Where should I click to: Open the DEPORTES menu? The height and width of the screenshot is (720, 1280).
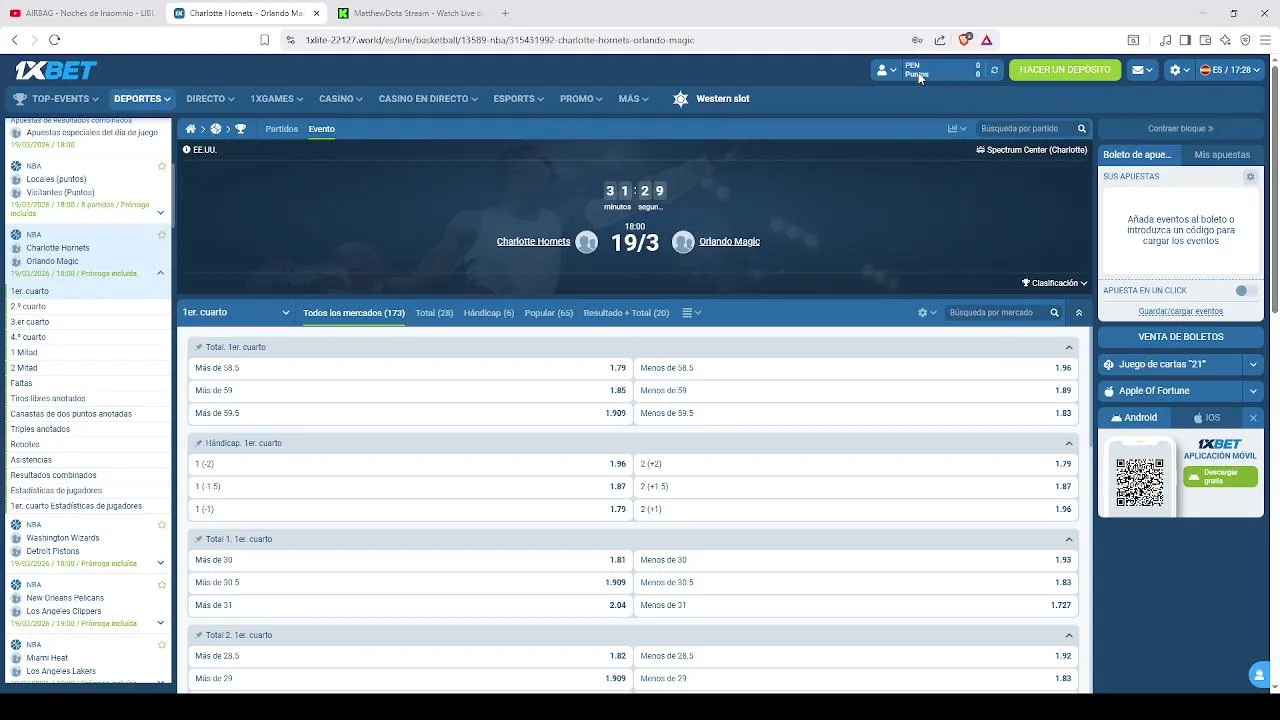(x=142, y=99)
